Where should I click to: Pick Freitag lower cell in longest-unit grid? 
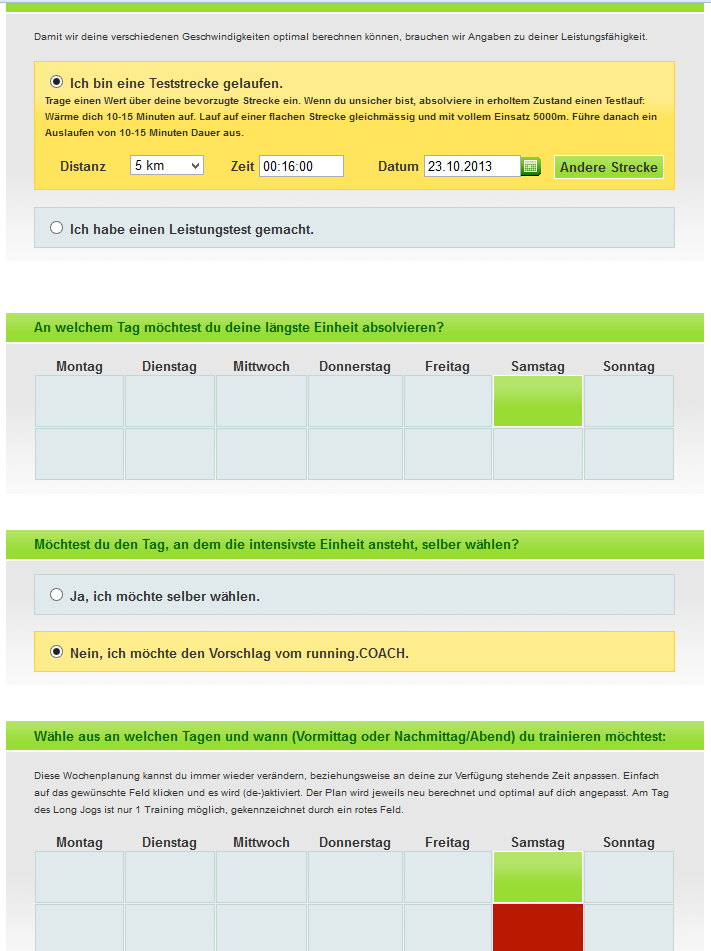coord(448,454)
